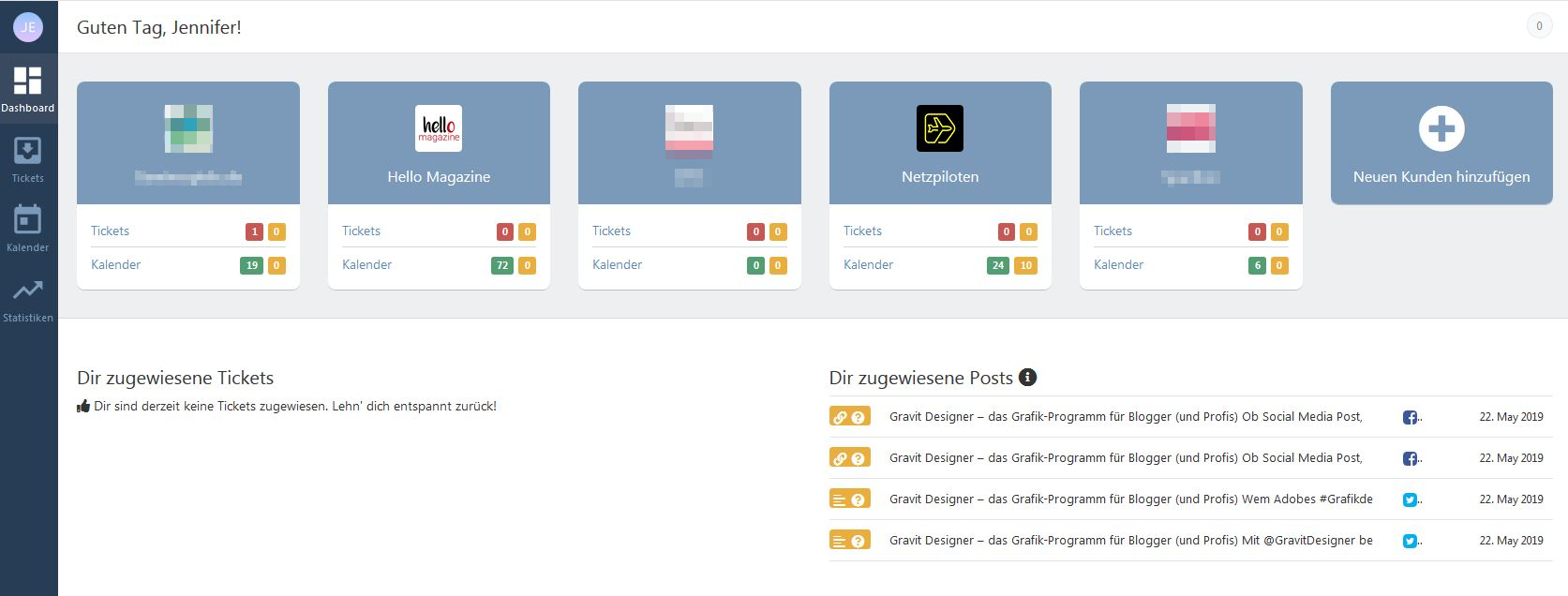The width and height of the screenshot is (1568, 596).
Task: Open the Netzpiloten logo thumbnail
Action: (939, 128)
